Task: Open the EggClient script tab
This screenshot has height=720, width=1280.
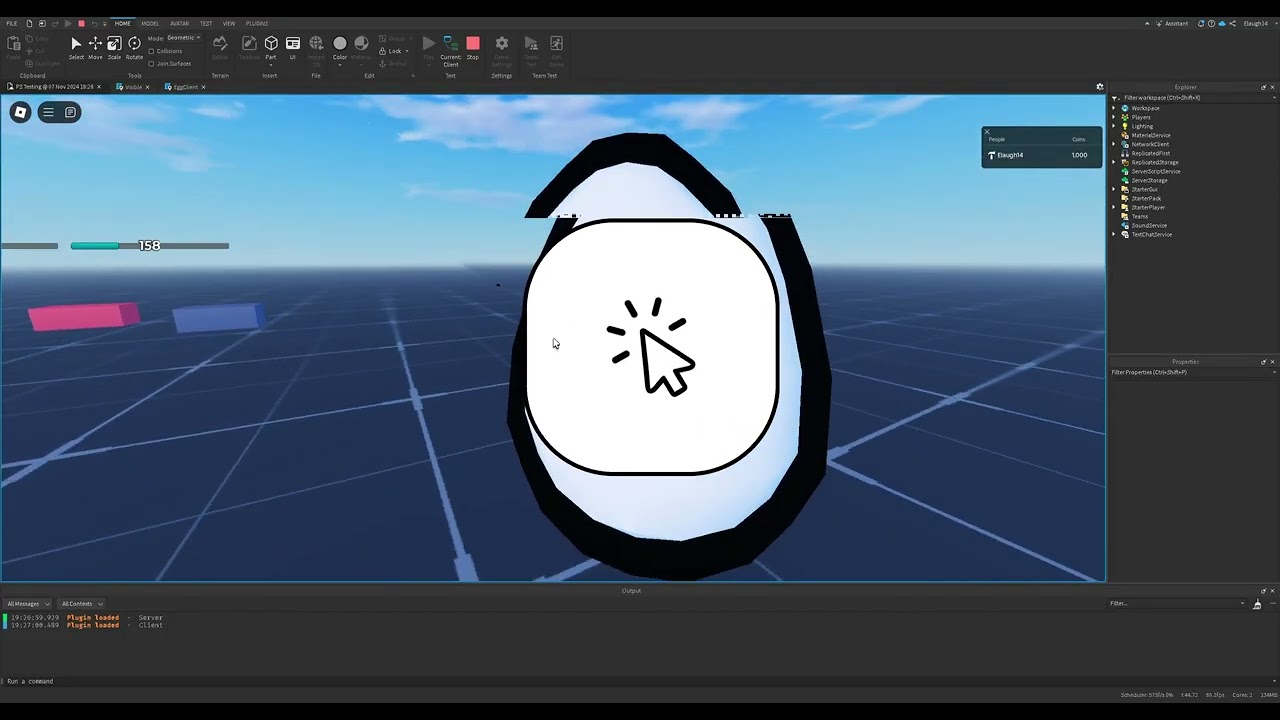Action: [x=185, y=87]
